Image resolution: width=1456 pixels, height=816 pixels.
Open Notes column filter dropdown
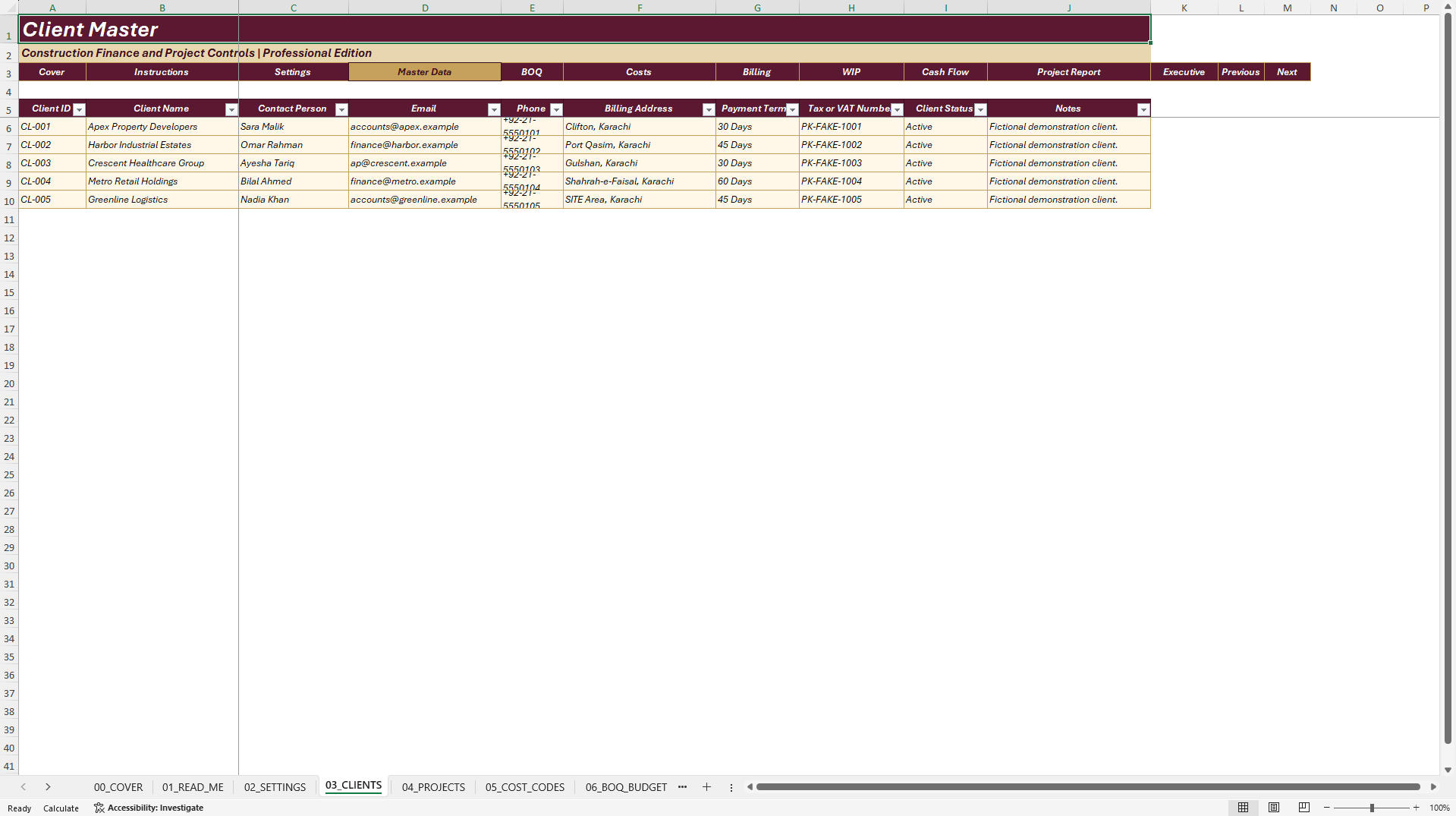point(1143,109)
